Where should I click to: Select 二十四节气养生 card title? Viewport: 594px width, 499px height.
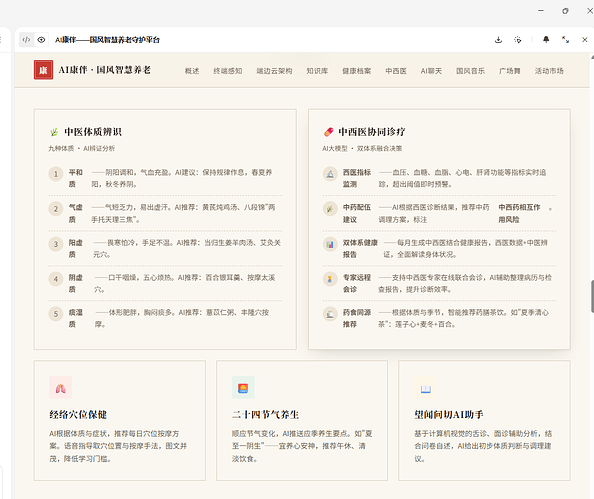[266, 415]
